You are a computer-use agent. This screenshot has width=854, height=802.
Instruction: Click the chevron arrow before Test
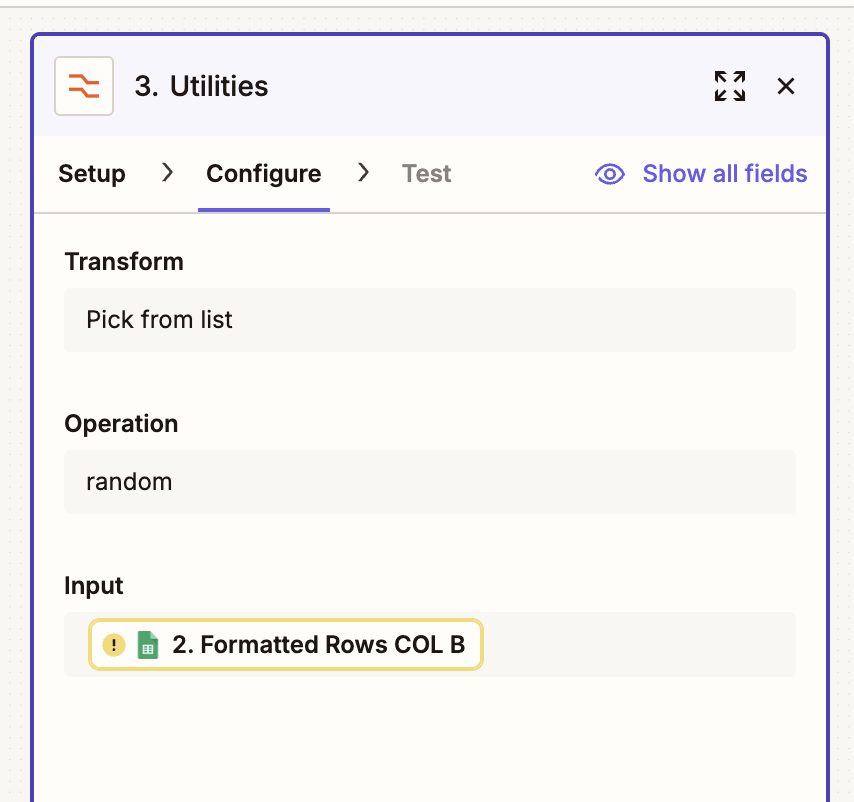(363, 173)
